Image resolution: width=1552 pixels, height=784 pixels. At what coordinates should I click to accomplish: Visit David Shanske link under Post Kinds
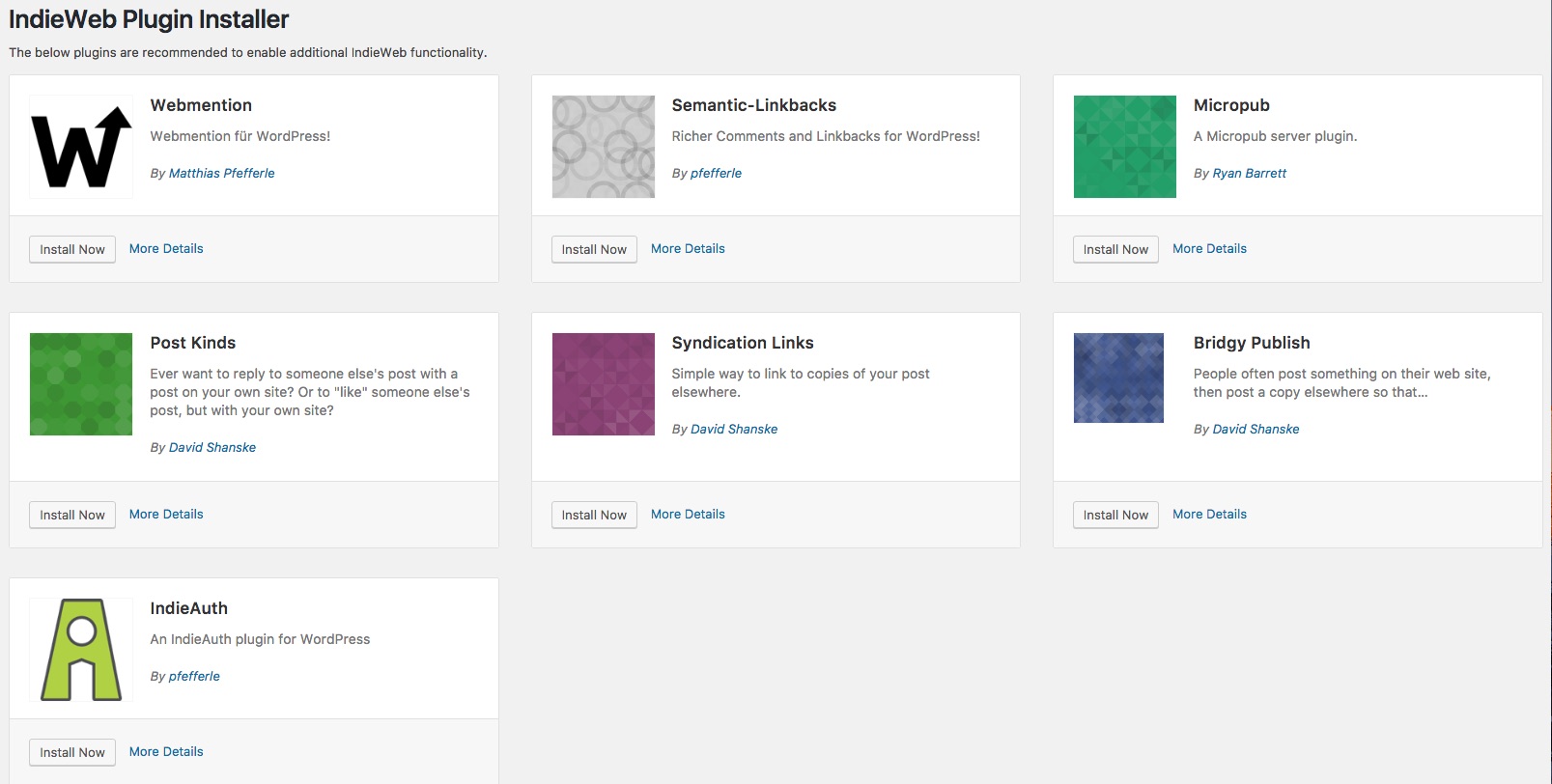(x=212, y=447)
